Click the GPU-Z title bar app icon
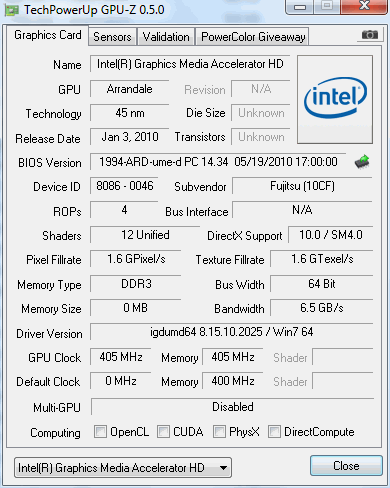The width and height of the screenshot is (390, 488). click(x=12, y=10)
